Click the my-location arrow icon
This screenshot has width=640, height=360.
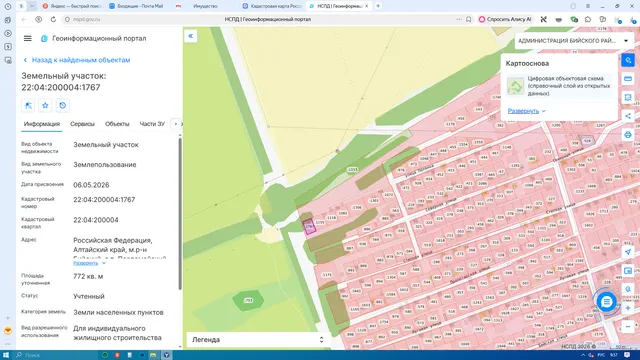628,252
